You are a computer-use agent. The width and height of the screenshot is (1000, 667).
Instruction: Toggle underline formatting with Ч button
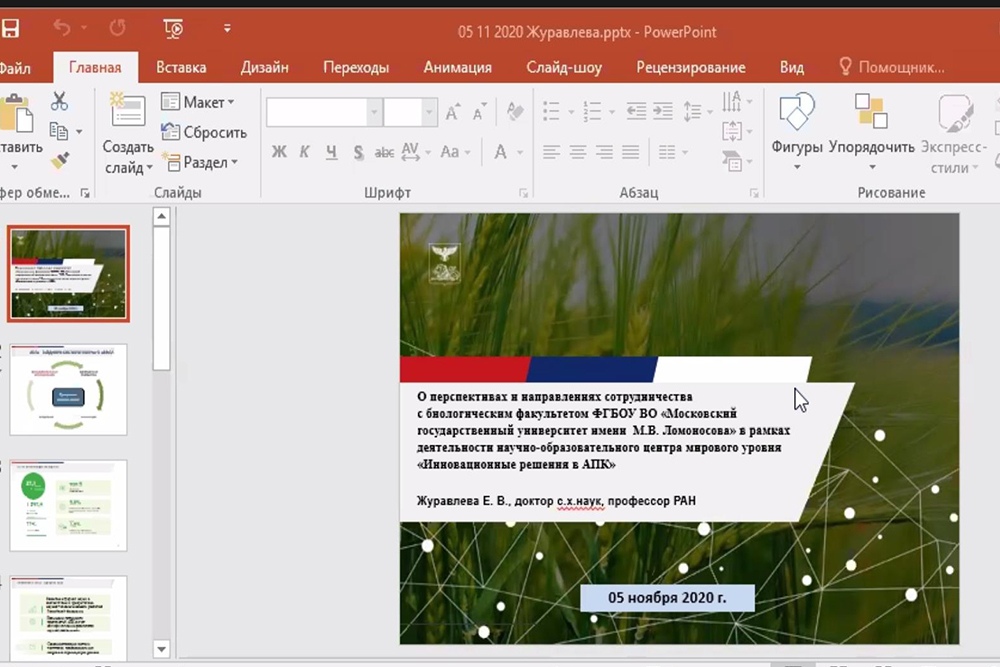(x=330, y=152)
